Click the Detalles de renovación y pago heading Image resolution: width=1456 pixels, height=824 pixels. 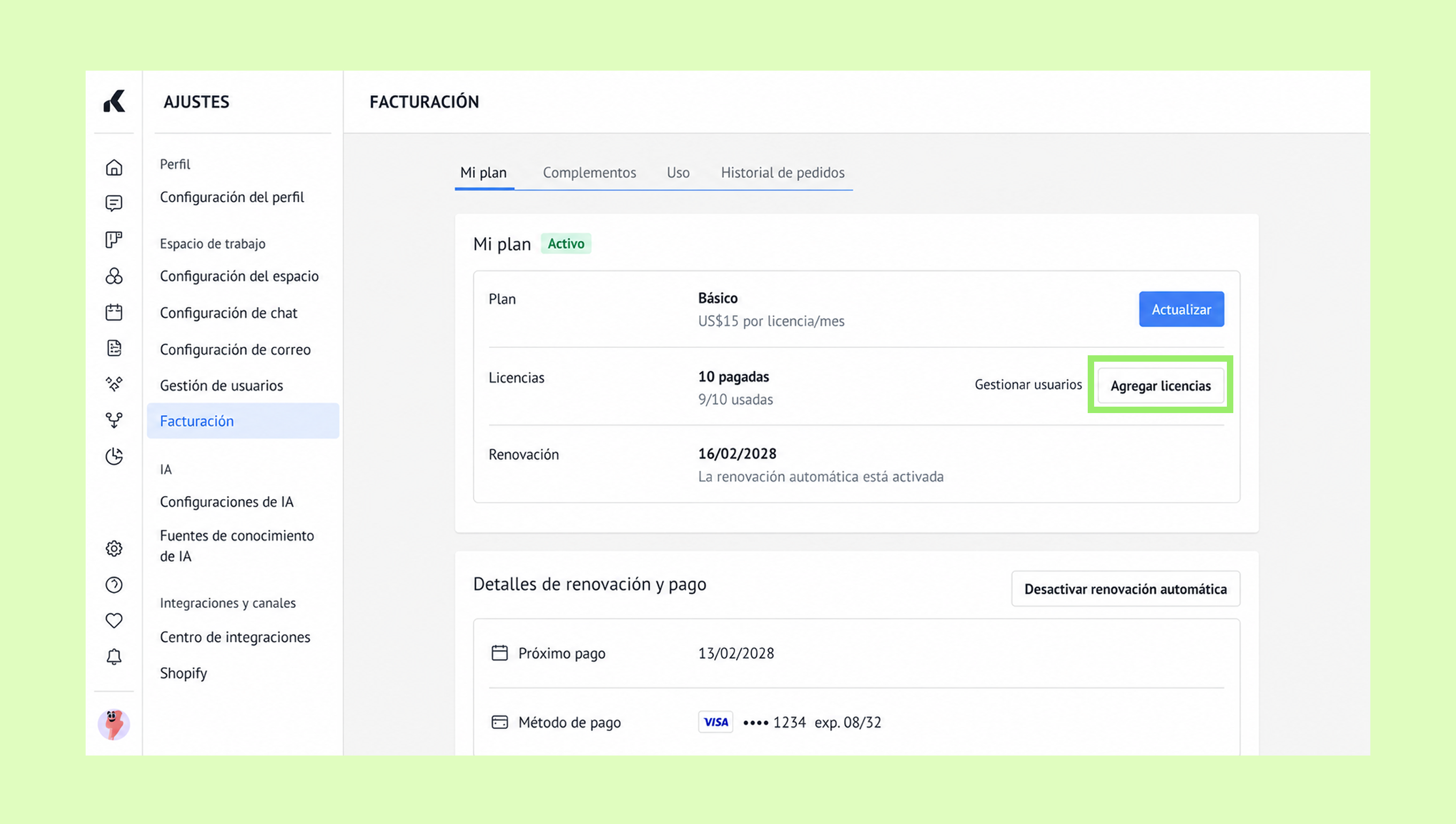coord(590,584)
